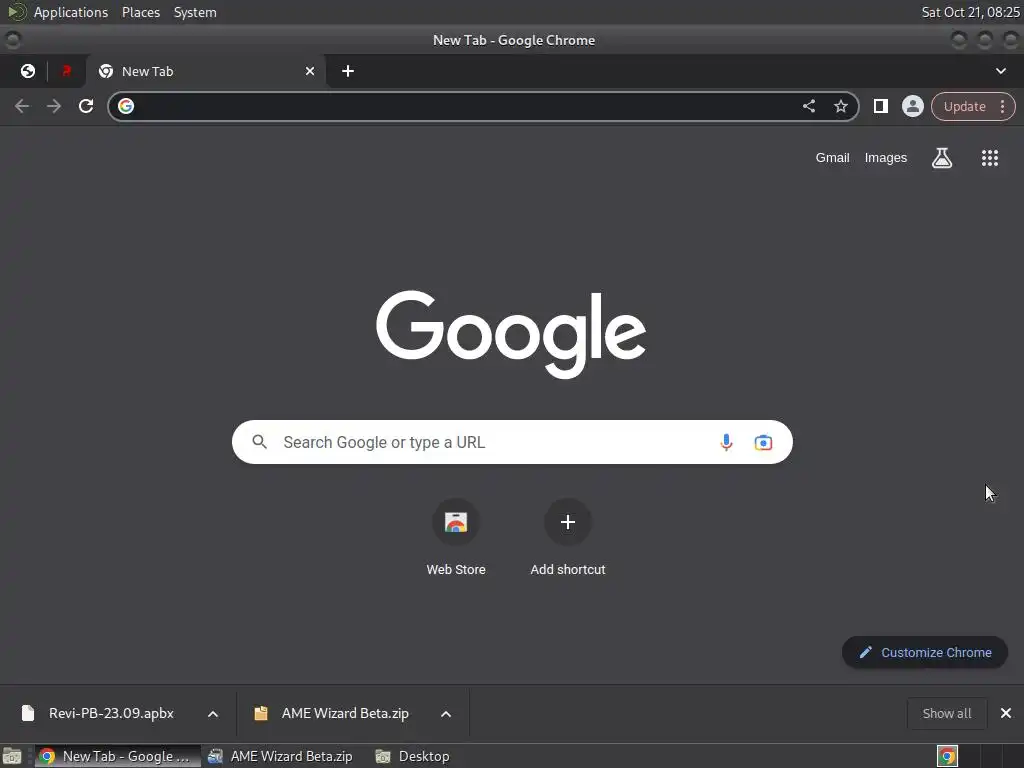
Task: Click the clock showing Sat Oct 21
Action: coord(970,12)
